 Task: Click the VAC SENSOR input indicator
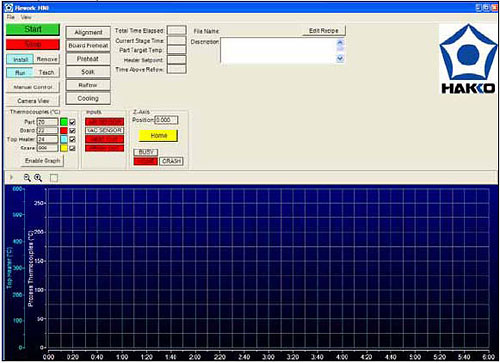pyautogui.click(x=104, y=130)
